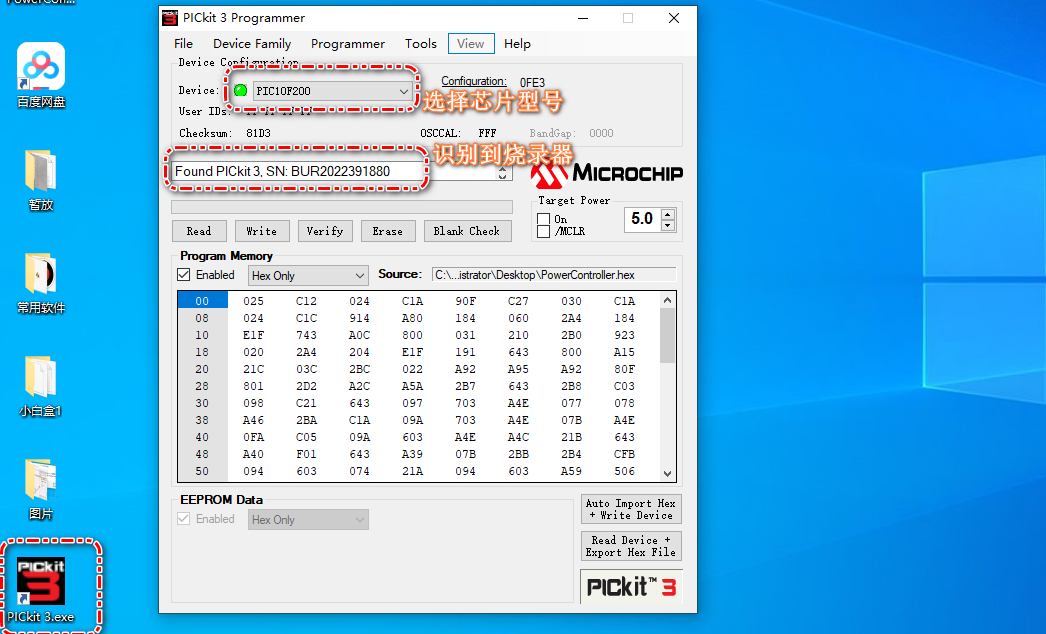The width and height of the screenshot is (1046, 634).
Task: Uncheck Program Memory Enabled checkbox
Action: click(183, 274)
